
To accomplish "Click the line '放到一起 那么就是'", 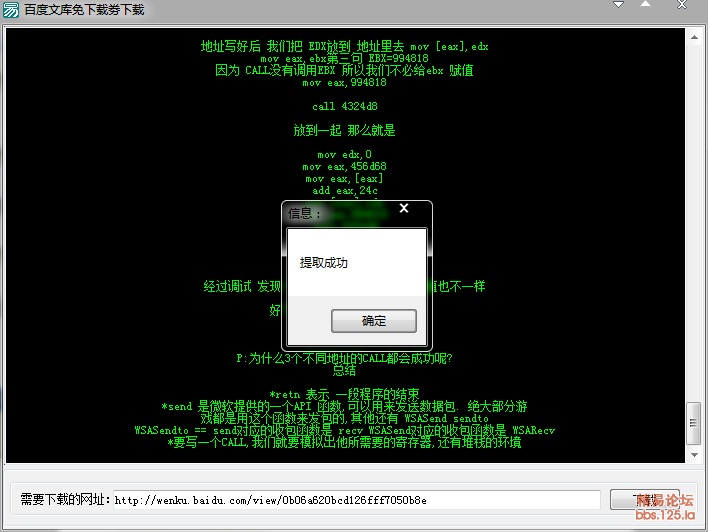I will click(345, 131).
